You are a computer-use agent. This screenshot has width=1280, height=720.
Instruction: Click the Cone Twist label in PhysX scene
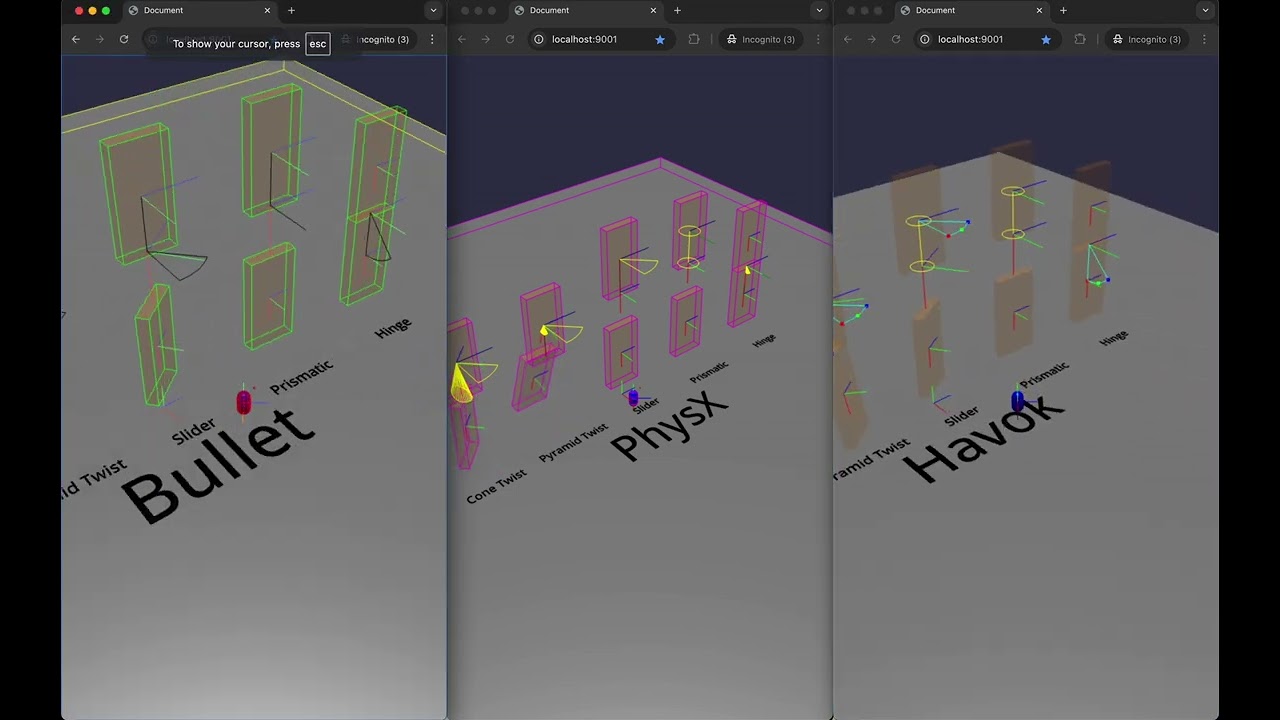pyautogui.click(x=496, y=486)
